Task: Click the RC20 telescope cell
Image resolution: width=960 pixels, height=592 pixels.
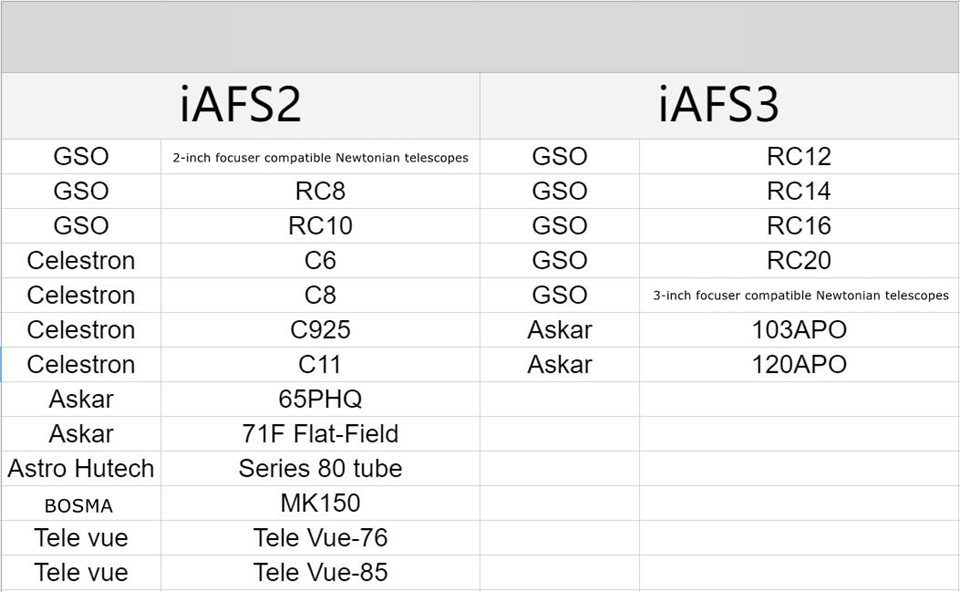Action: click(799, 260)
